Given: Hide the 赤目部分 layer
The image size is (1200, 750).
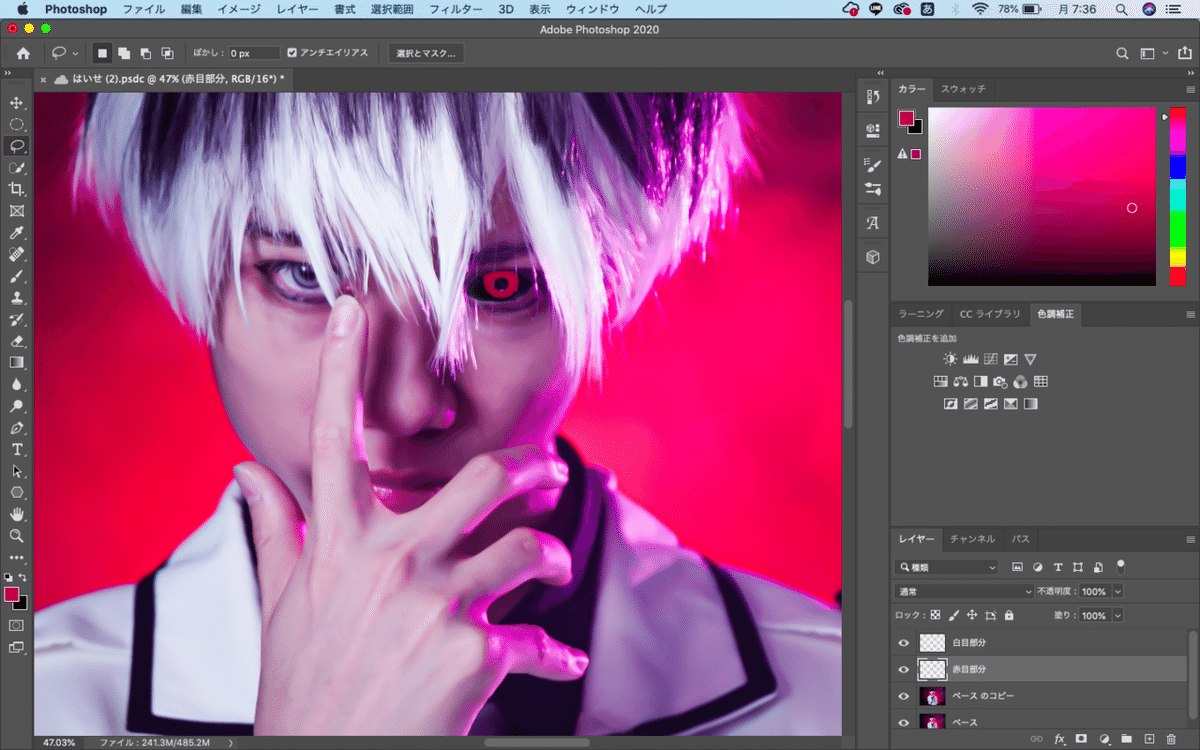Looking at the screenshot, I should coord(904,669).
